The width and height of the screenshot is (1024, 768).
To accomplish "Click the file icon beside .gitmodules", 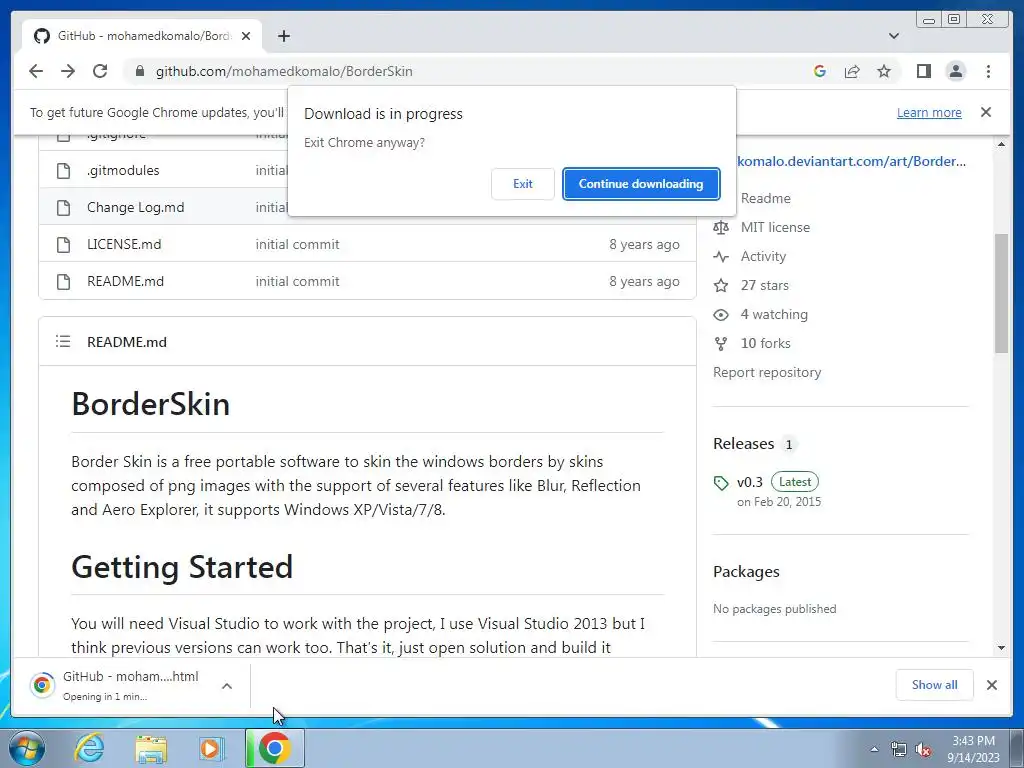I will (x=63, y=170).
